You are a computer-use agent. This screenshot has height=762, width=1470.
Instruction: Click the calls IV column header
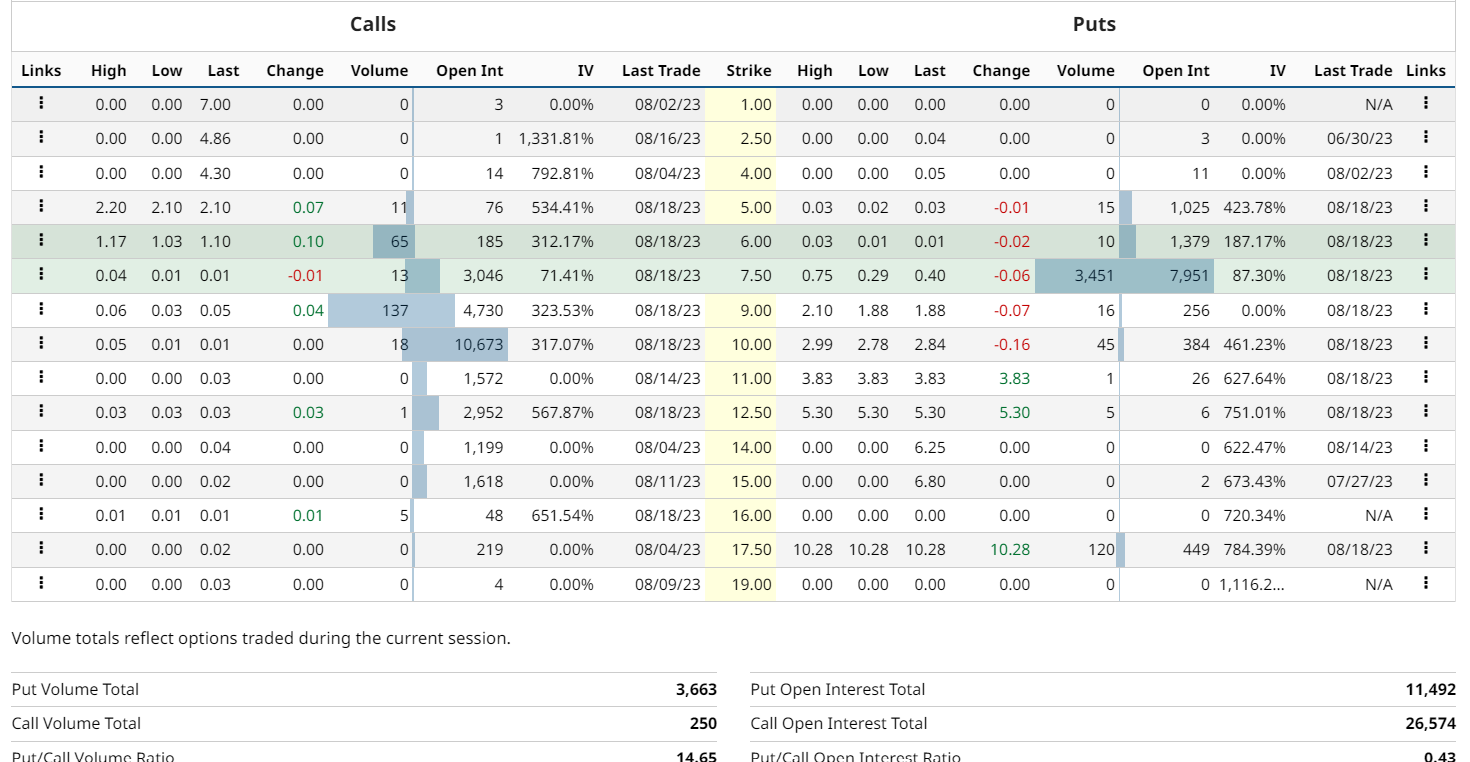(x=585, y=71)
